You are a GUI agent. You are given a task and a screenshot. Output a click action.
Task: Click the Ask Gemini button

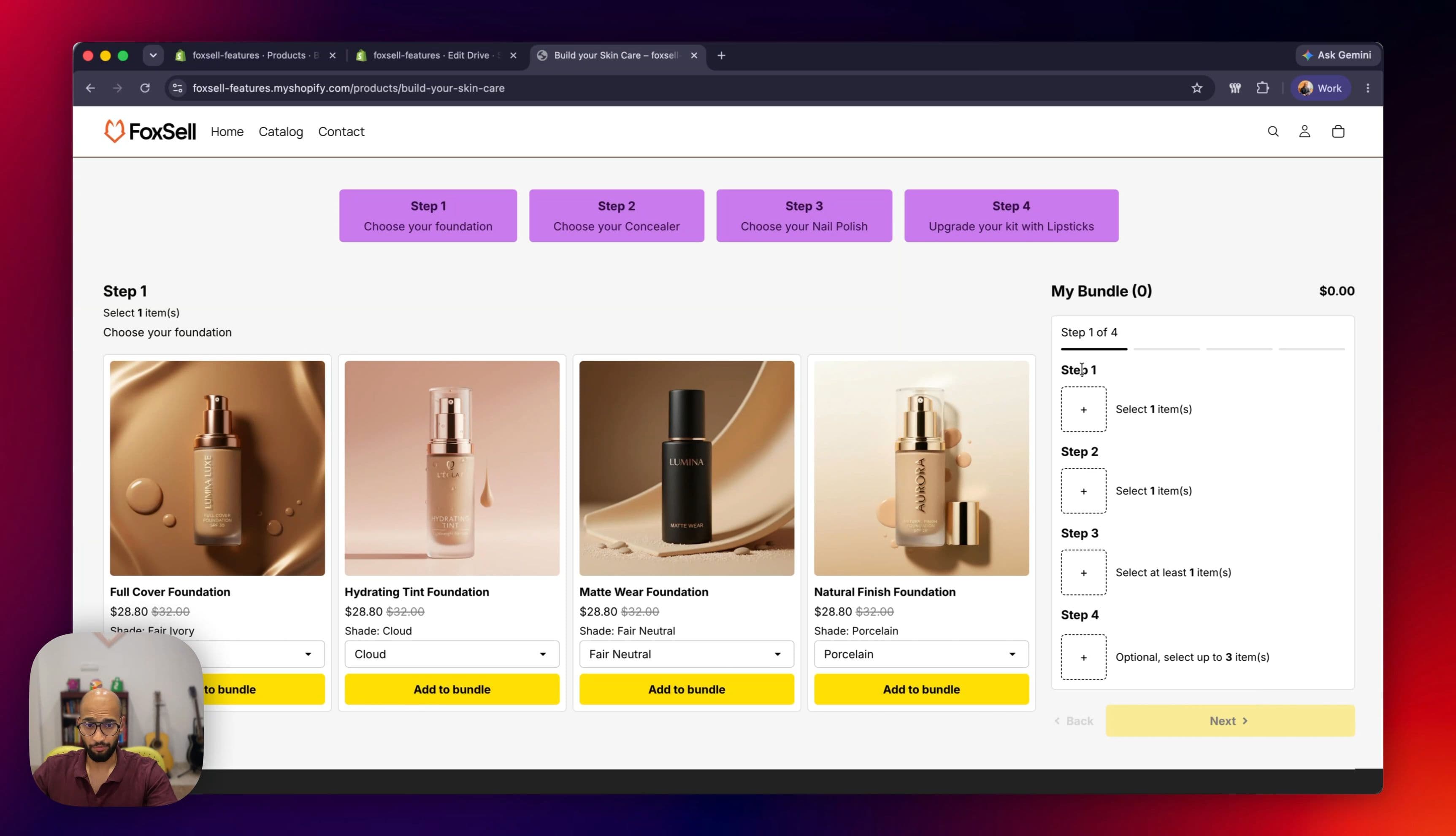pos(1337,55)
